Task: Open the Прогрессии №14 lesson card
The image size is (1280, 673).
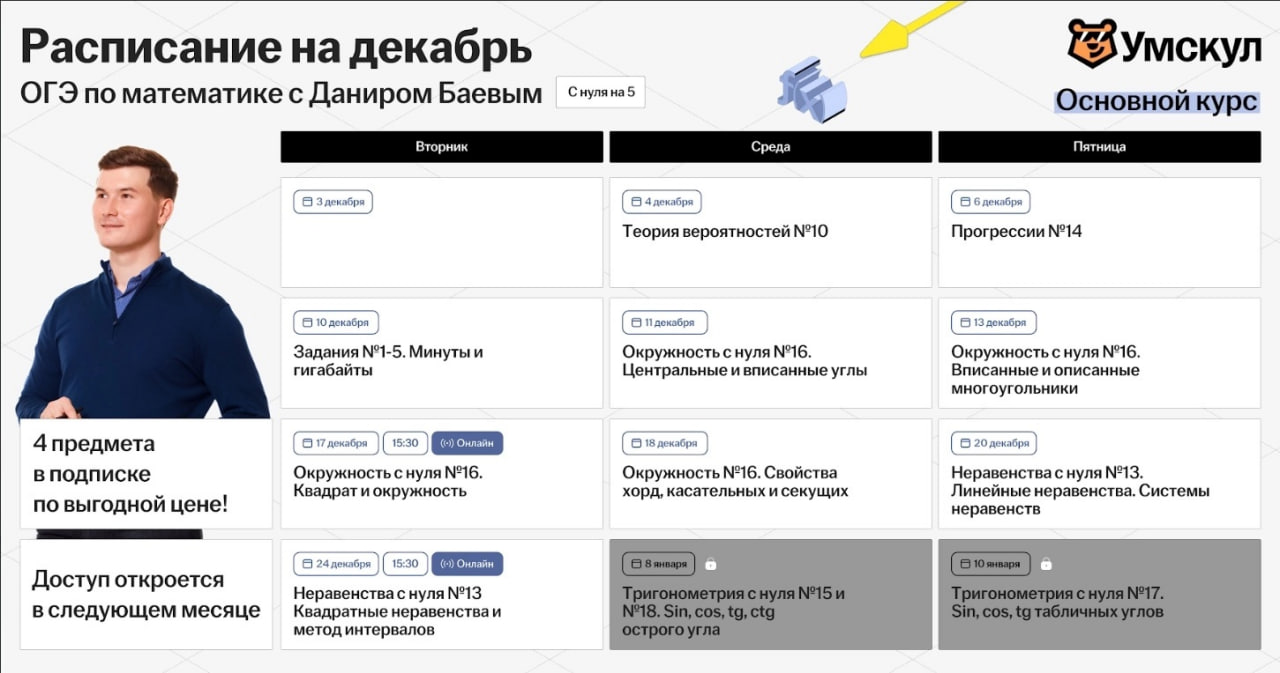Action: coord(1098,232)
